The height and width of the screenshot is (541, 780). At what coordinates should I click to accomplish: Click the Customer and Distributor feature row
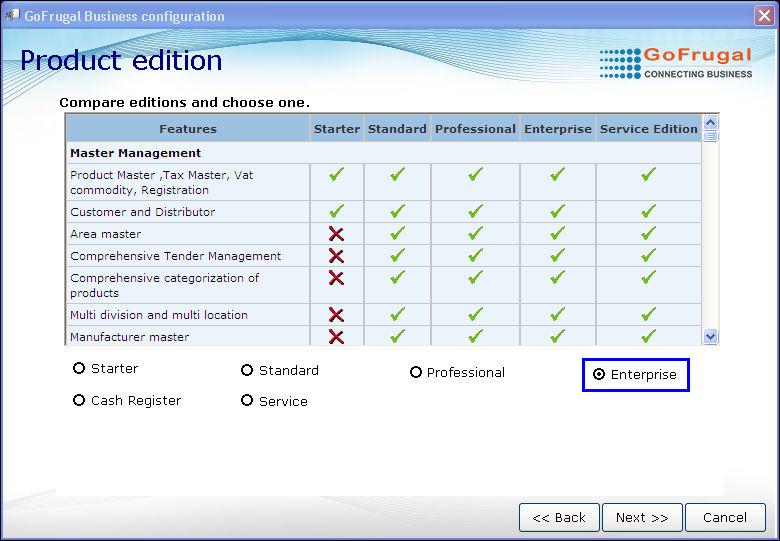pos(384,212)
